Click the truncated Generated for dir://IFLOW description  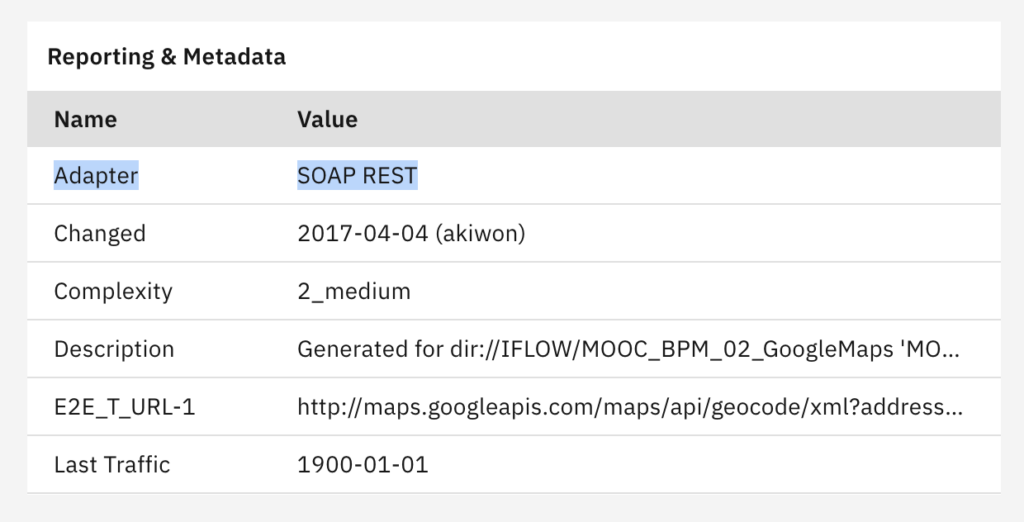tap(628, 349)
